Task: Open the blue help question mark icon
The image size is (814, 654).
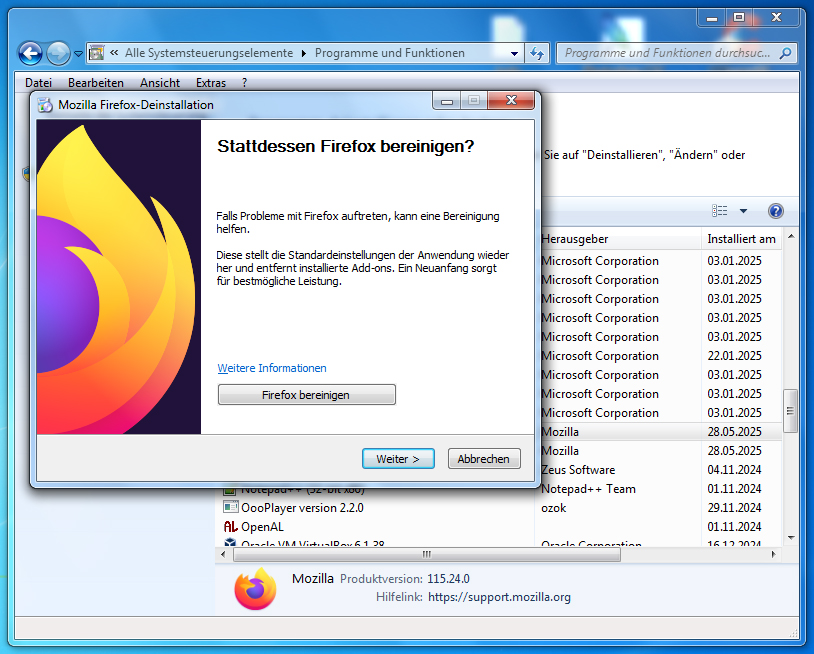Action: click(775, 211)
